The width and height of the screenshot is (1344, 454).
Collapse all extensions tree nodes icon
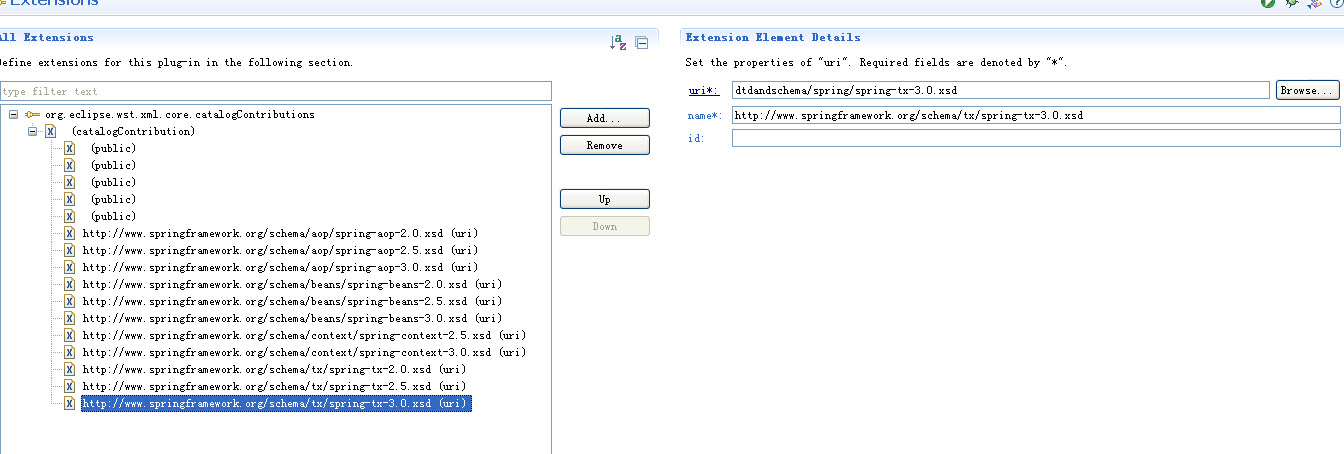[641, 43]
